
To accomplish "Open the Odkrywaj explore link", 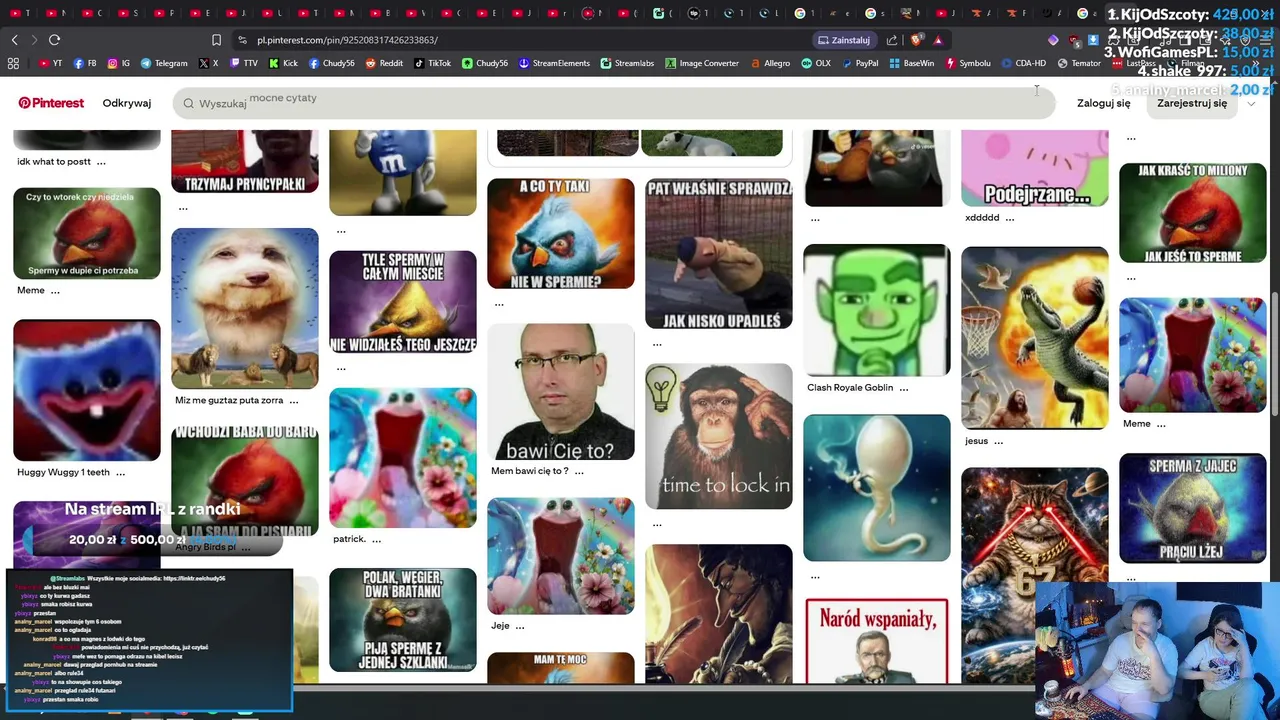I will coord(127,103).
